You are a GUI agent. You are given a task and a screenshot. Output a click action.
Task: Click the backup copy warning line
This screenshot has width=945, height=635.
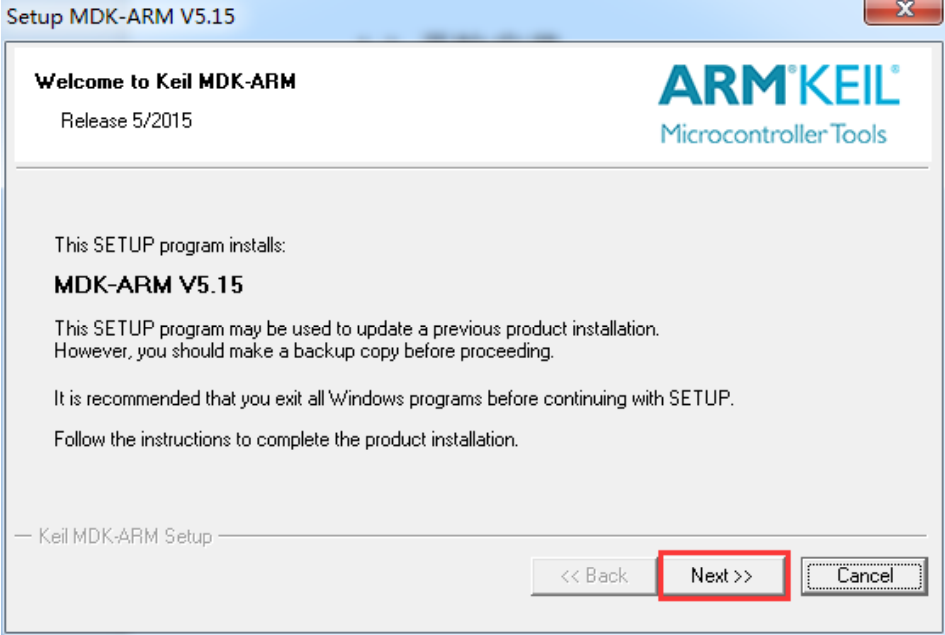[304, 351]
